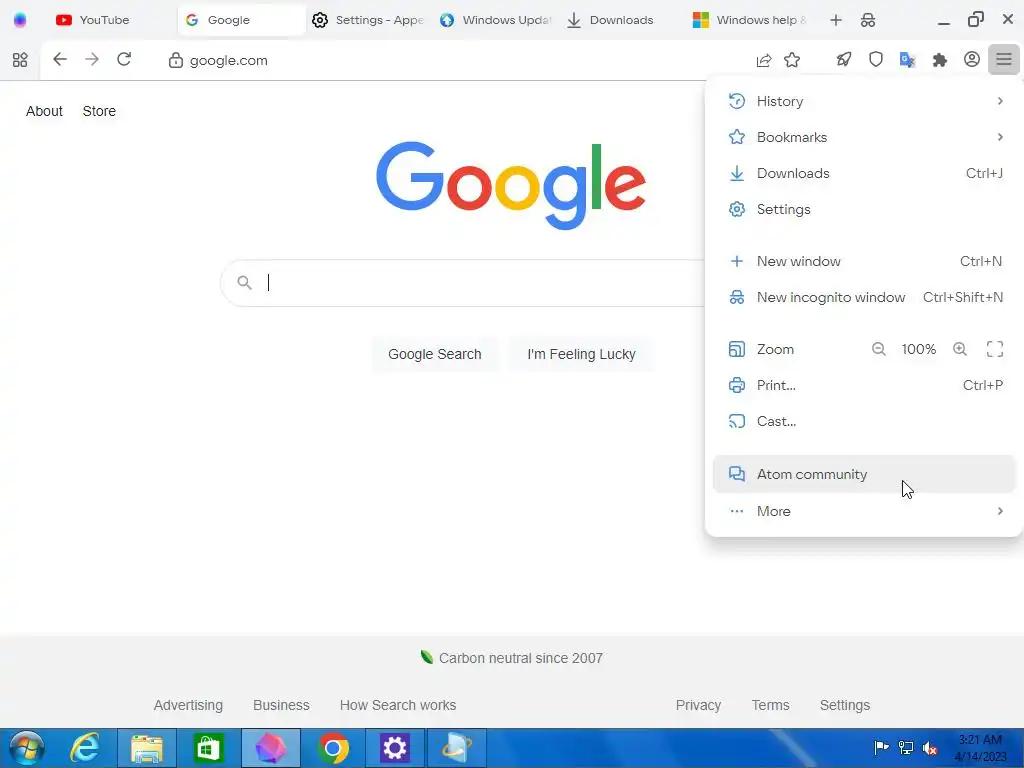The image size is (1024, 768).
Task: Open the Advertising footer link
Action: coord(188,705)
